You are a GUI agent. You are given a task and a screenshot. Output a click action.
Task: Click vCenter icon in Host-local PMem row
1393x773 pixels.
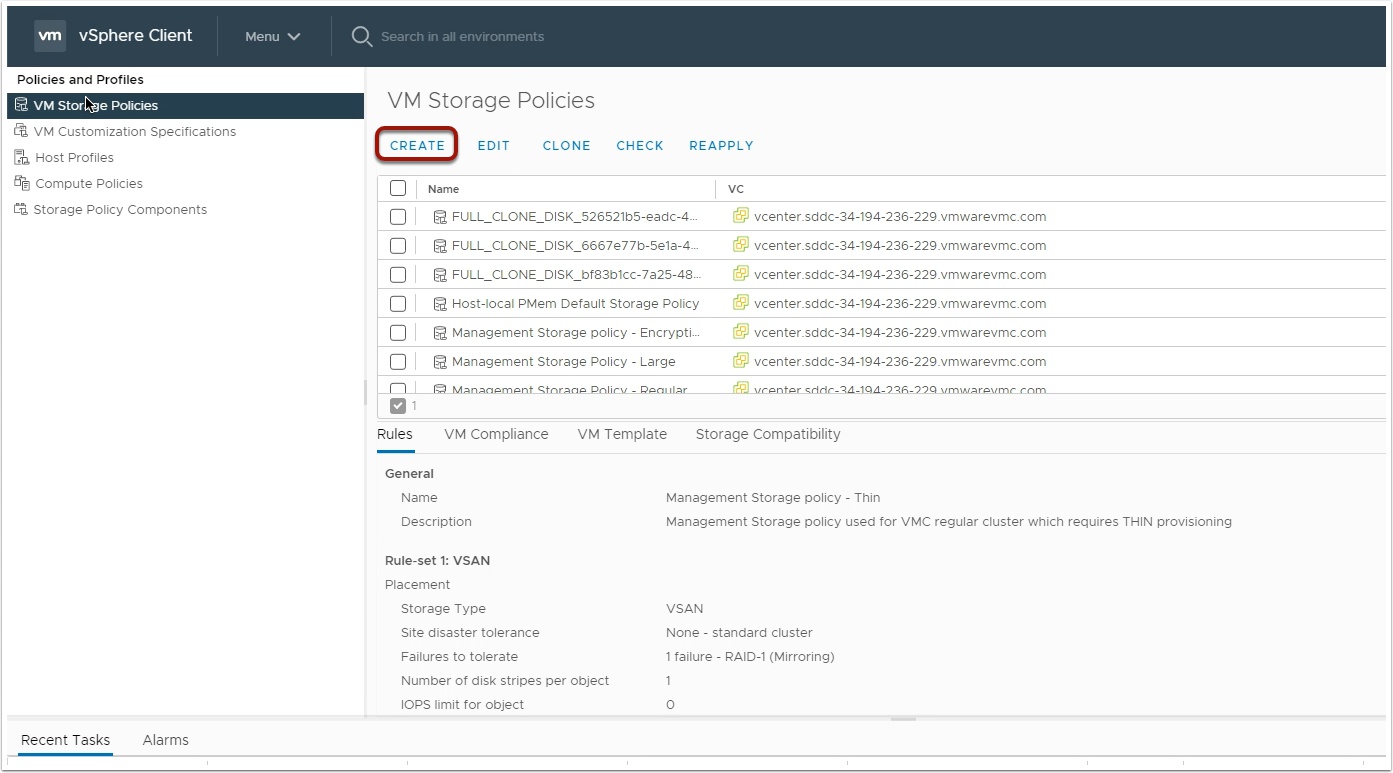(x=741, y=303)
